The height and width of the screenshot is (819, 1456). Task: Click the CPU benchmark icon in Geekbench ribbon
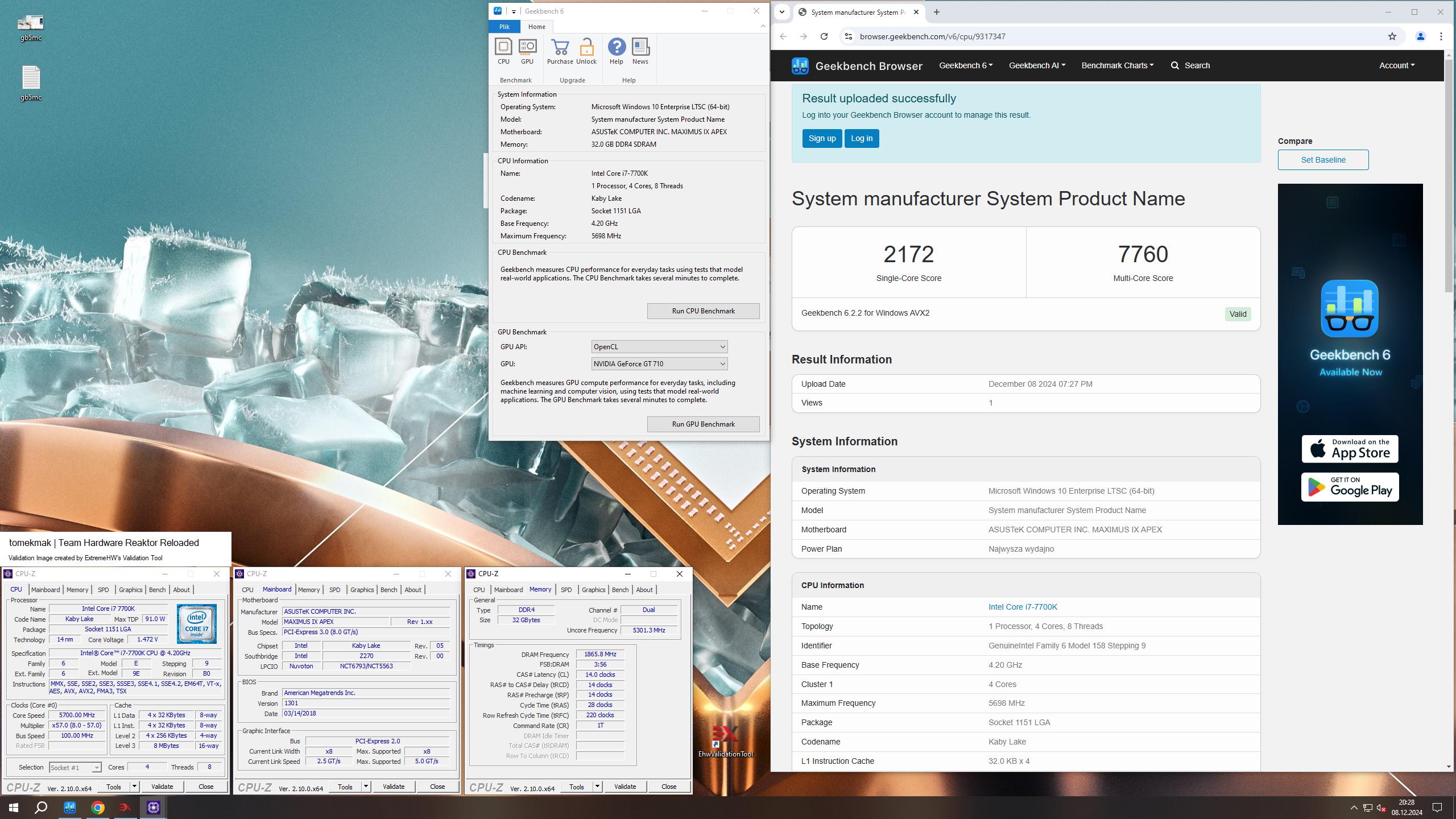pyautogui.click(x=503, y=51)
